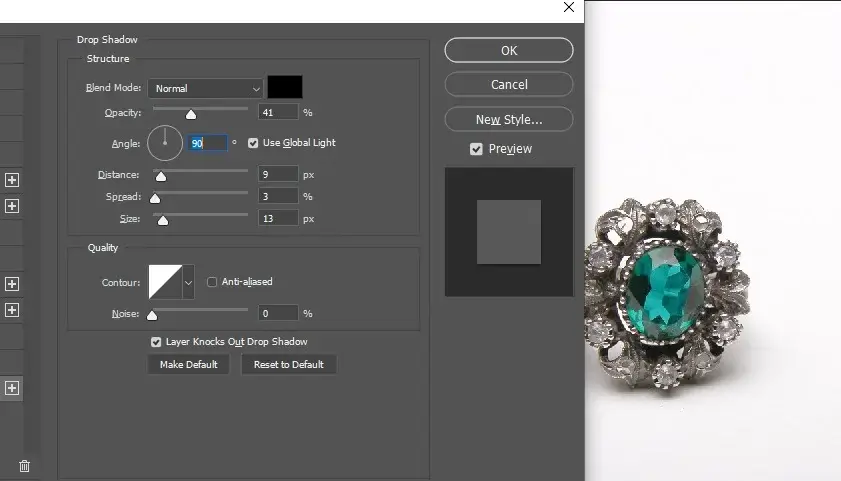Delete the effect with the trash icon

(x=24, y=466)
